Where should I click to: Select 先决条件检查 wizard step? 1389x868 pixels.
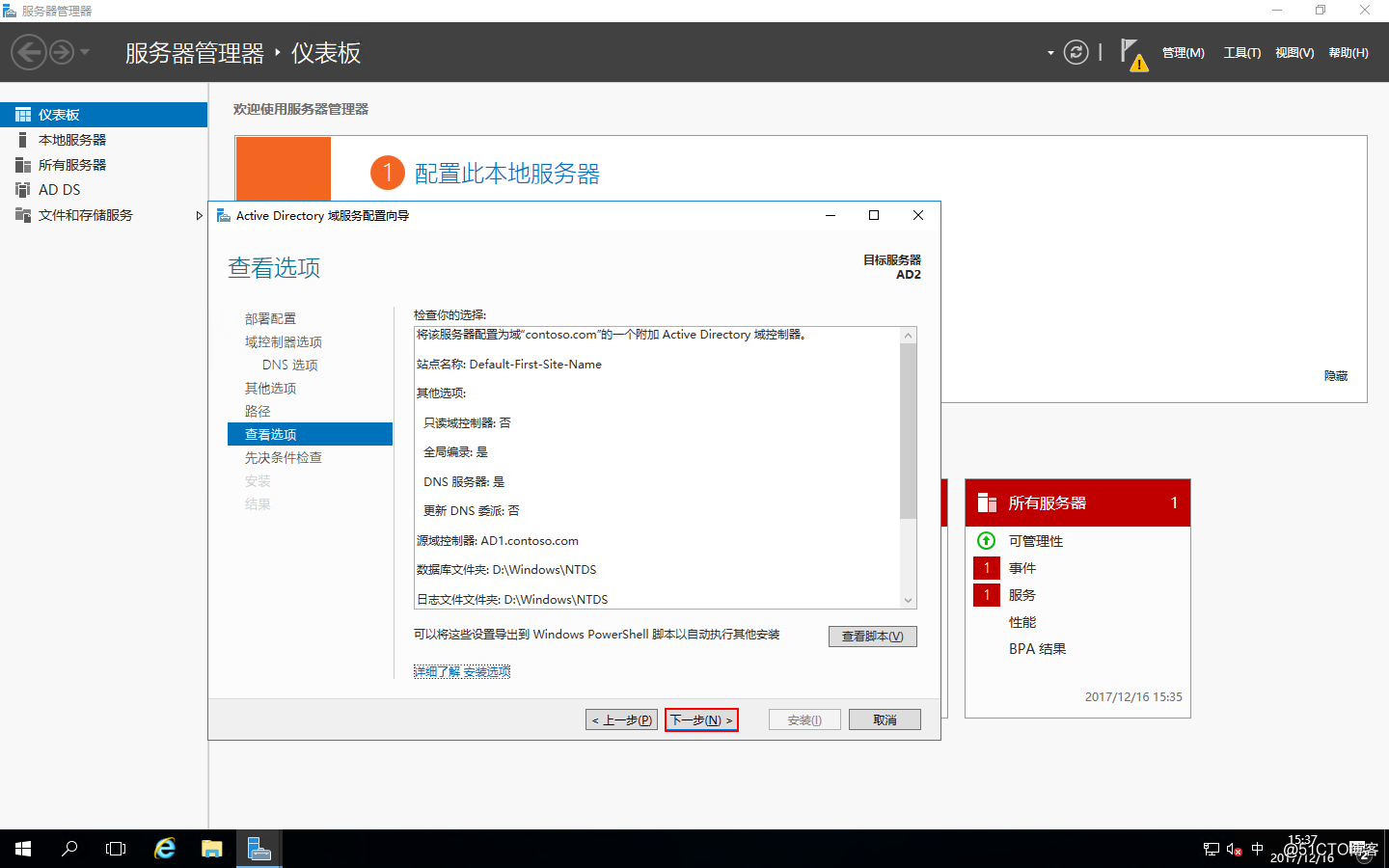click(284, 457)
